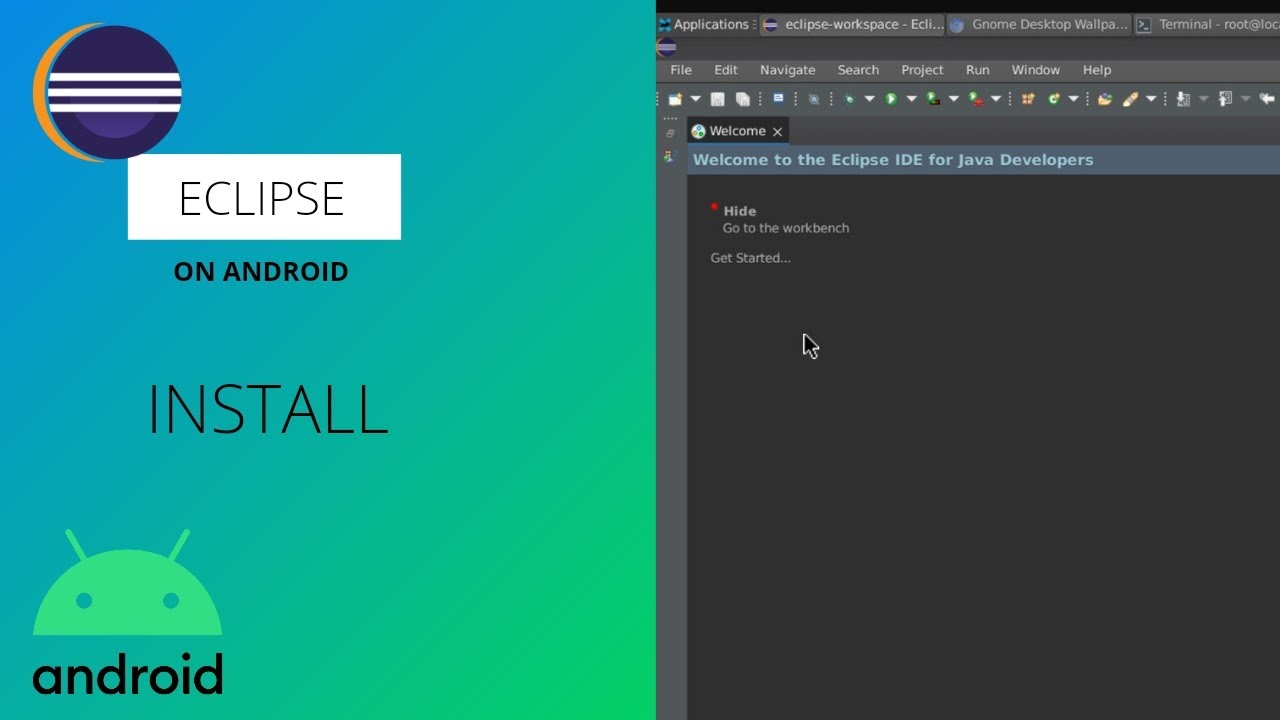Expand the Run dropdown arrow

coord(911,99)
